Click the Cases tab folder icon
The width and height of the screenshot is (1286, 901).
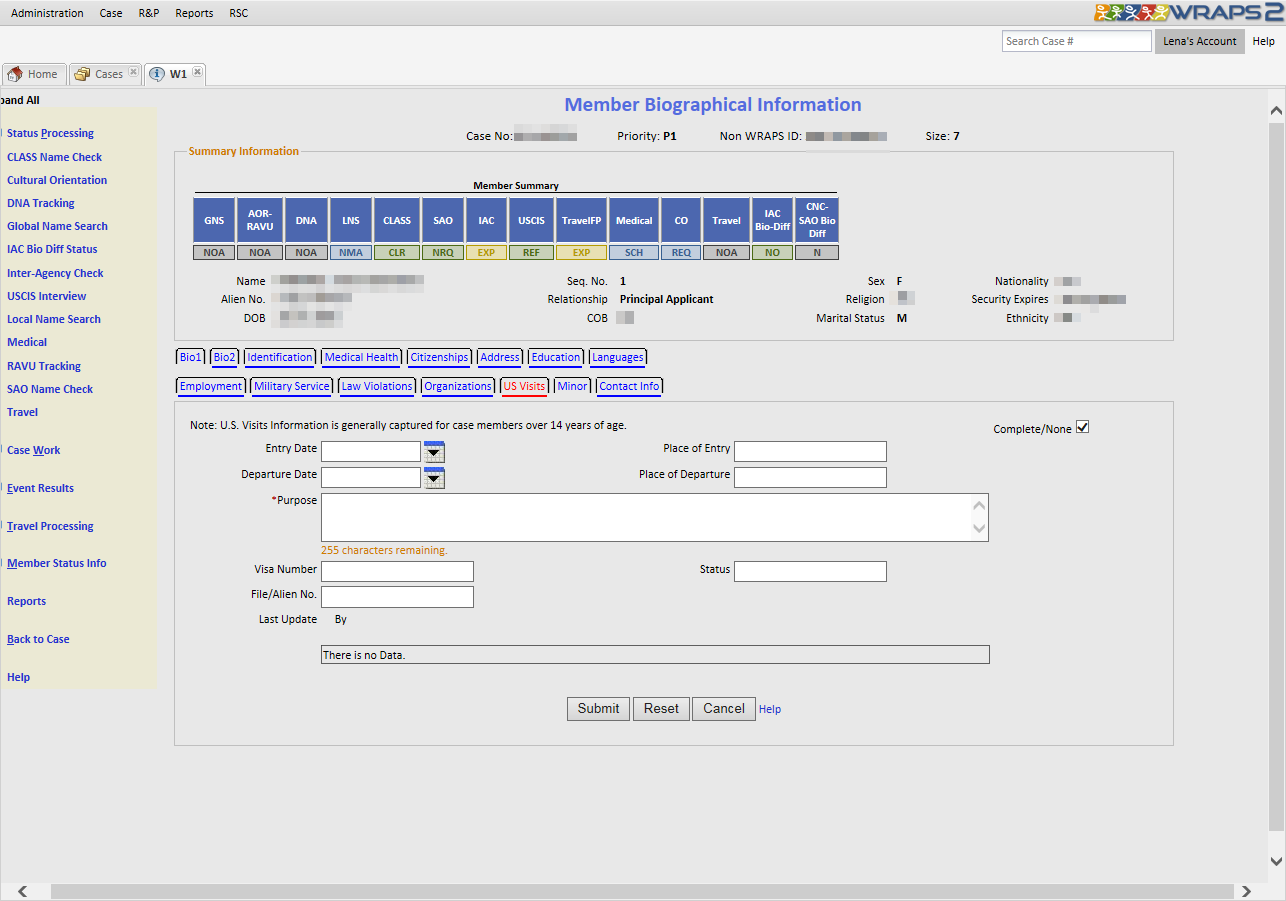pyautogui.click(x=82, y=74)
